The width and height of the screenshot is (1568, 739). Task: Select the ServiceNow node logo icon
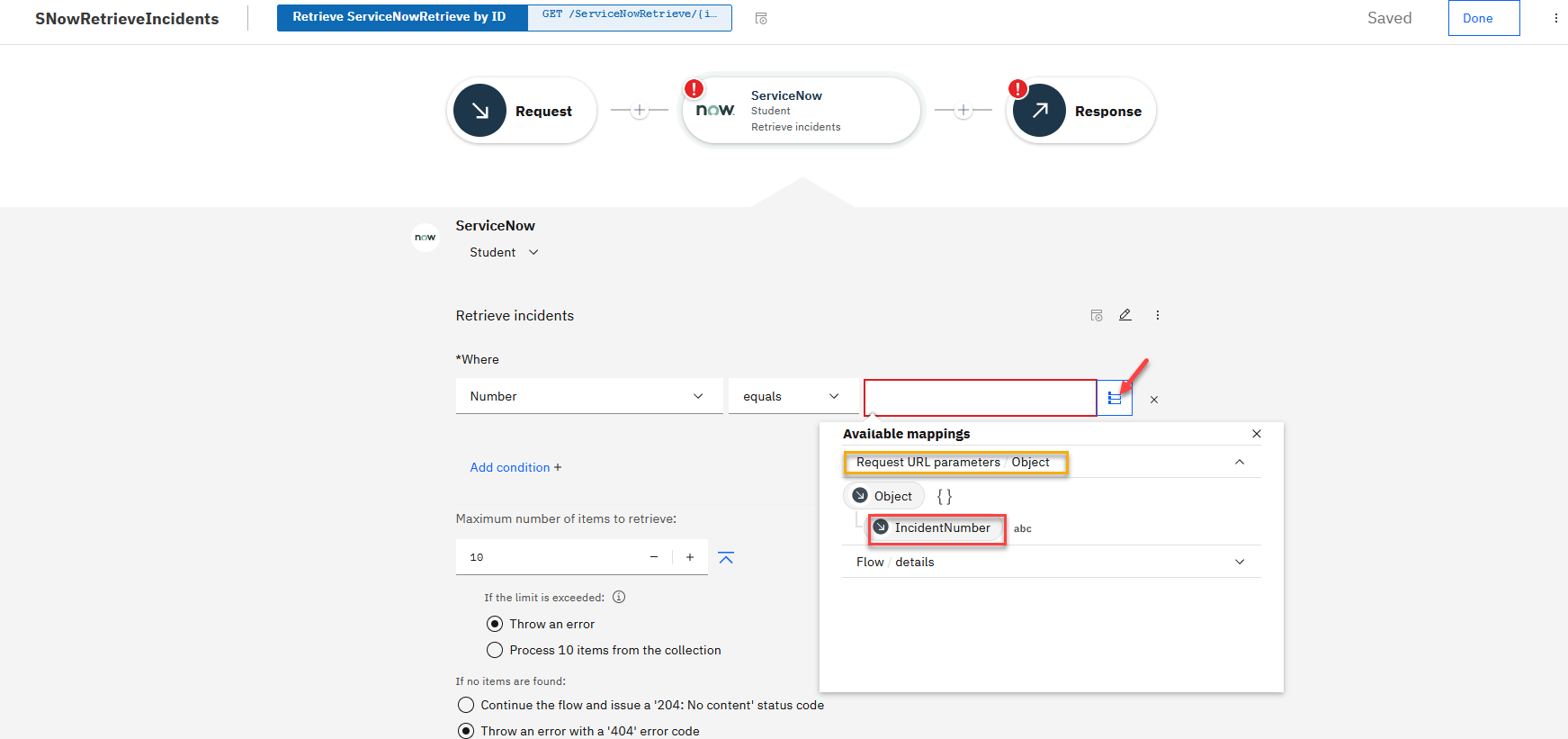[715, 110]
